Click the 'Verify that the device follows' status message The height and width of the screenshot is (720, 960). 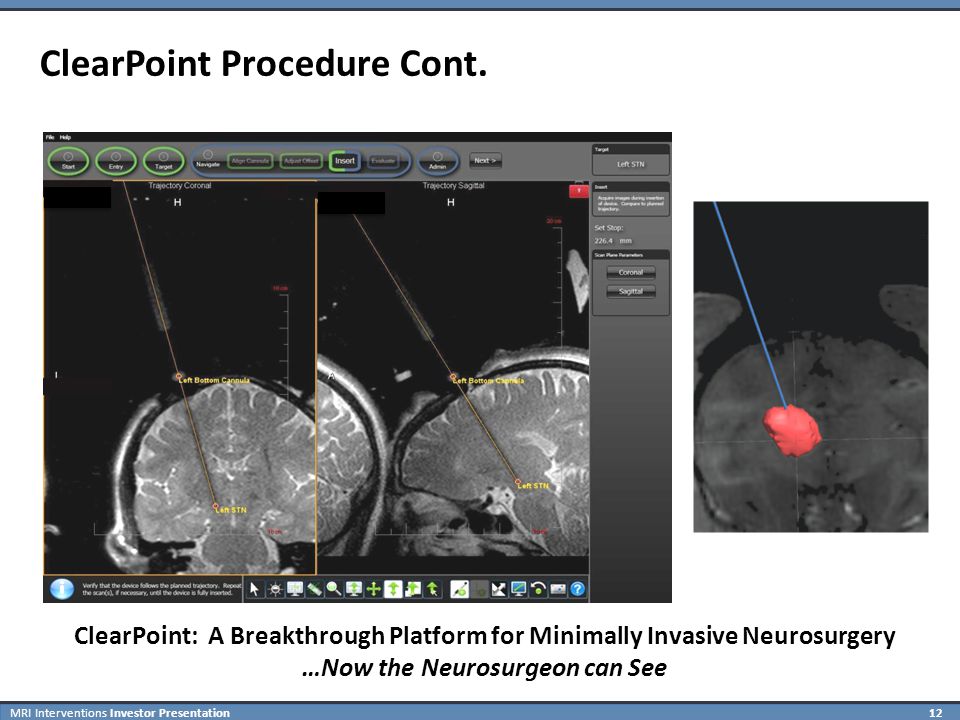(162, 589)
